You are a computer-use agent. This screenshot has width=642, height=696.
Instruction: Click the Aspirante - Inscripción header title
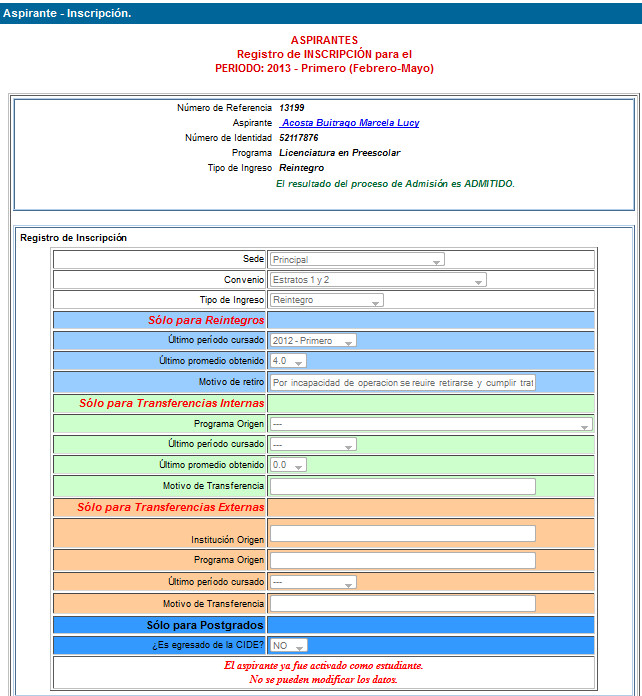[x=67, y=13]
